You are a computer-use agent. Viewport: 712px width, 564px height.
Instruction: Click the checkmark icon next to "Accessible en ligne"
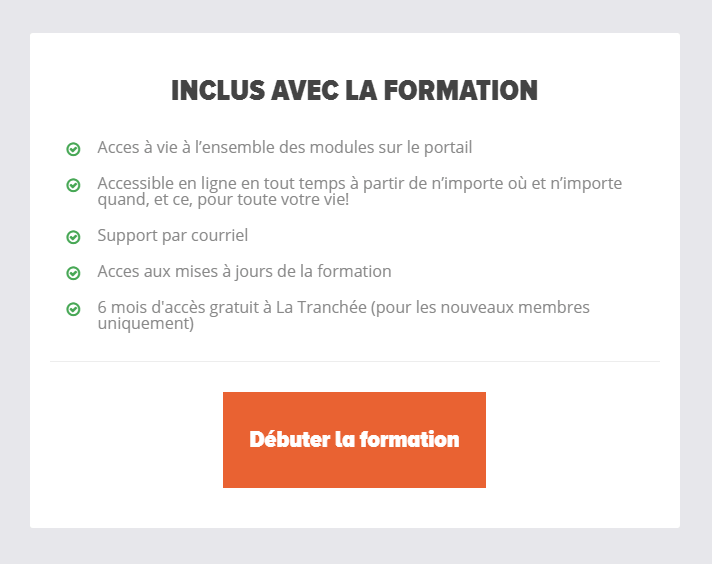pyautogui.click(x=73, y=185)
